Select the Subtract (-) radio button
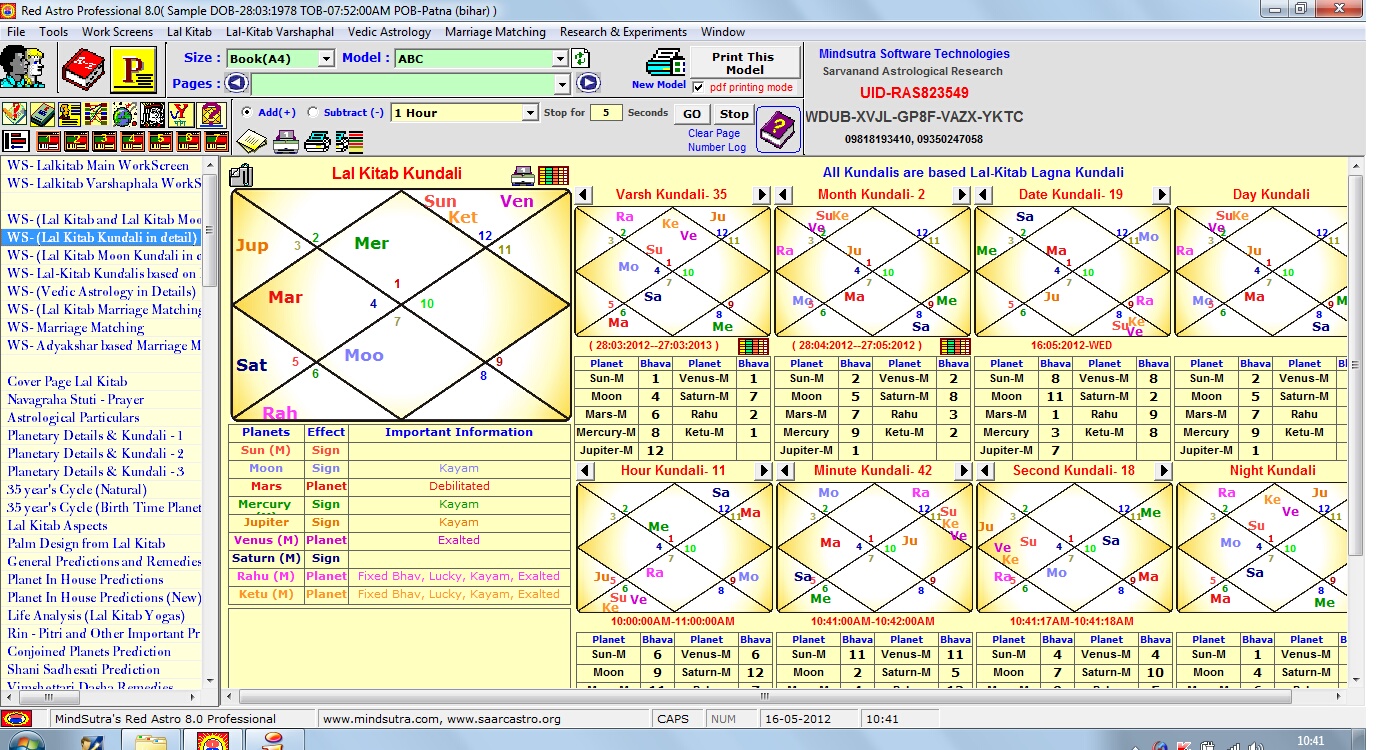Image resolution: width=1400 pixels, height=750 pixels. click(313, 112)
